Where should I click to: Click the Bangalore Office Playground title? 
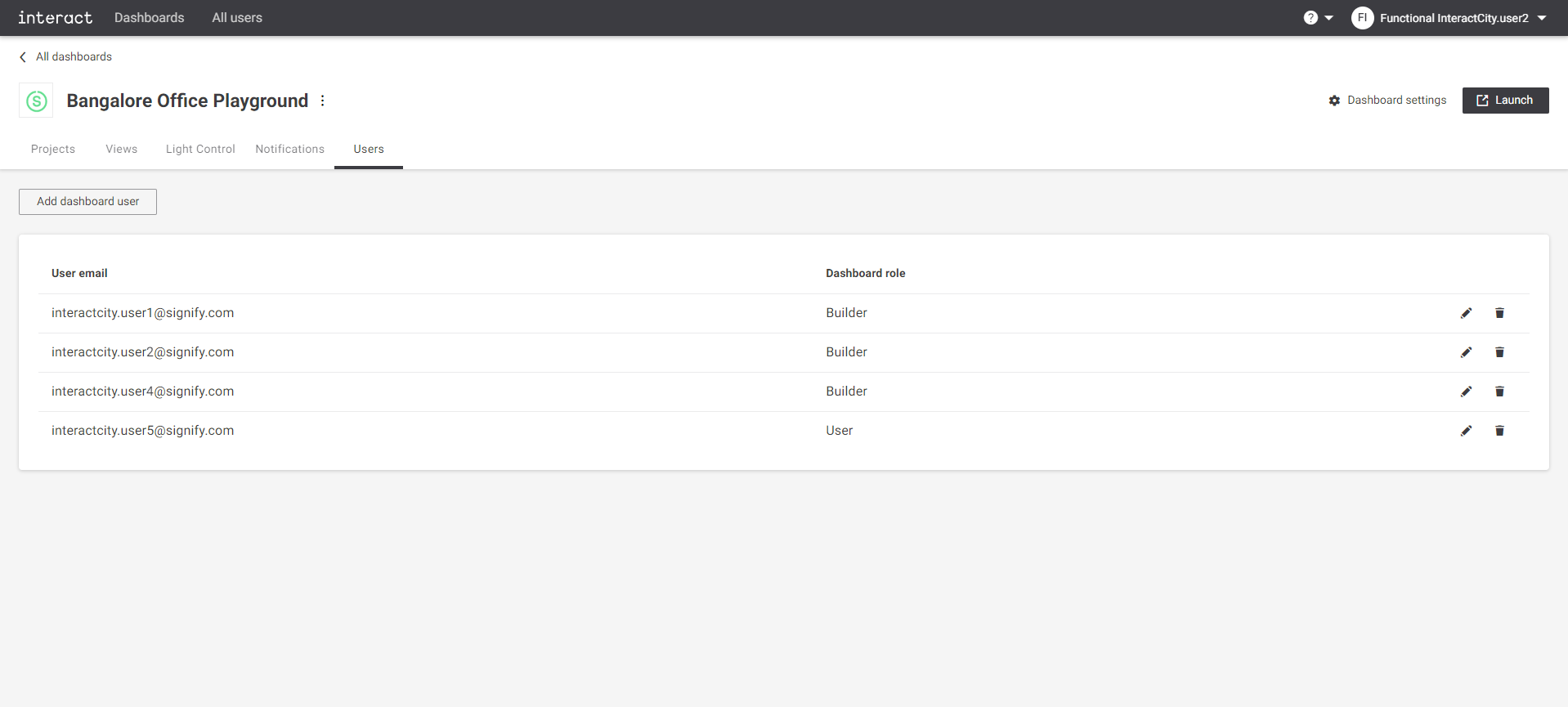pyautogui.click(x=187, y=101)
